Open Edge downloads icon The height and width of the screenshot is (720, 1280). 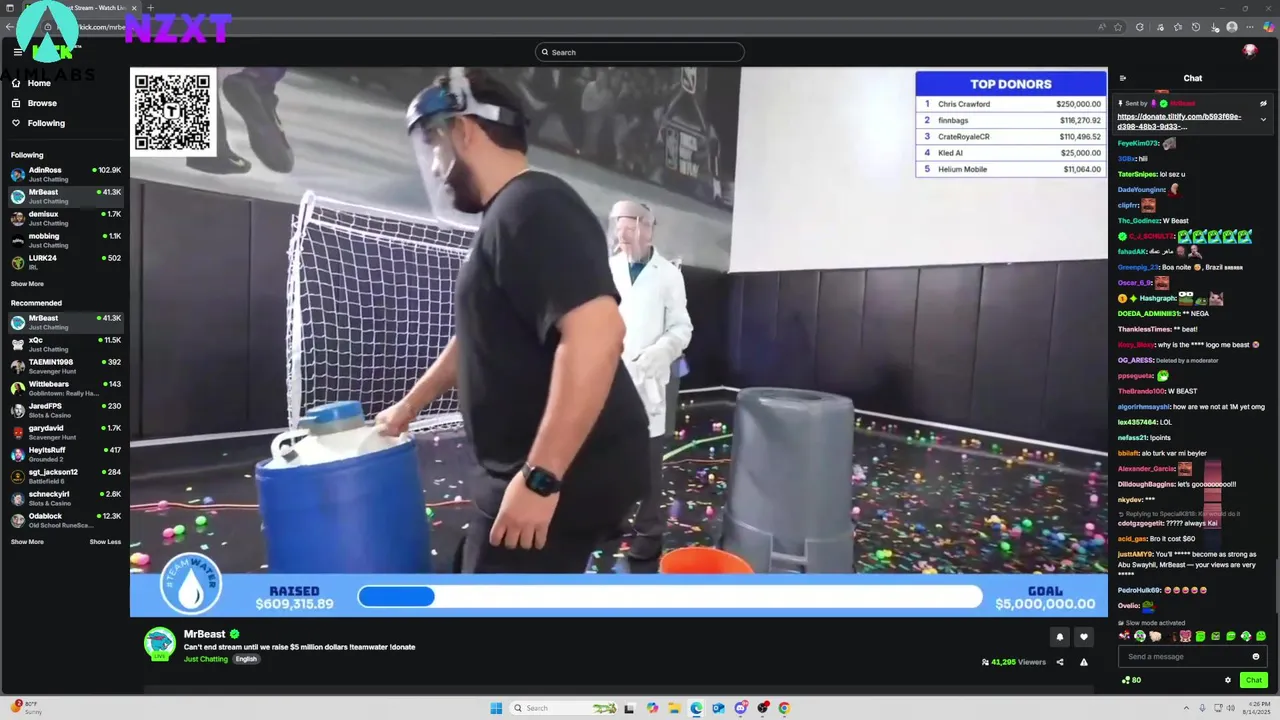[1214, 27]
